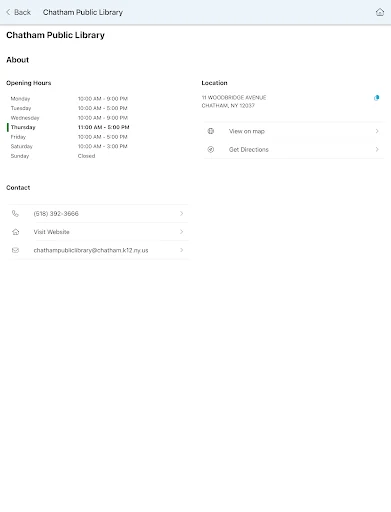This screenshot has height=512, width=391.
Task: Email chathampubliclibrary@chatham.k12.ny.us
Action: pyautogui.click(x=98, y=250)
